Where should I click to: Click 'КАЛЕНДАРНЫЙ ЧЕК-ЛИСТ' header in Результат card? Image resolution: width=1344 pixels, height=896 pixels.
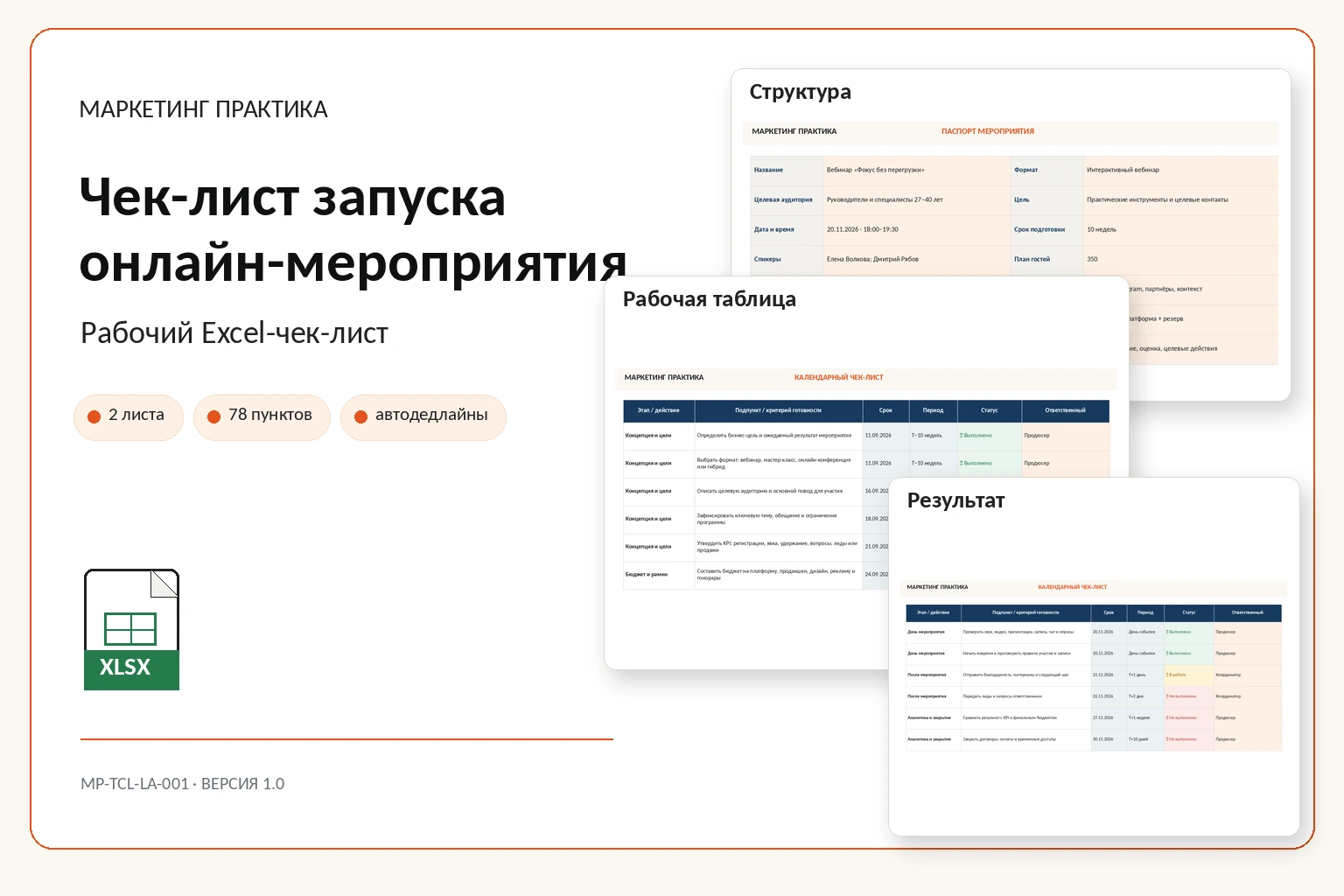tap(1072, 587)
